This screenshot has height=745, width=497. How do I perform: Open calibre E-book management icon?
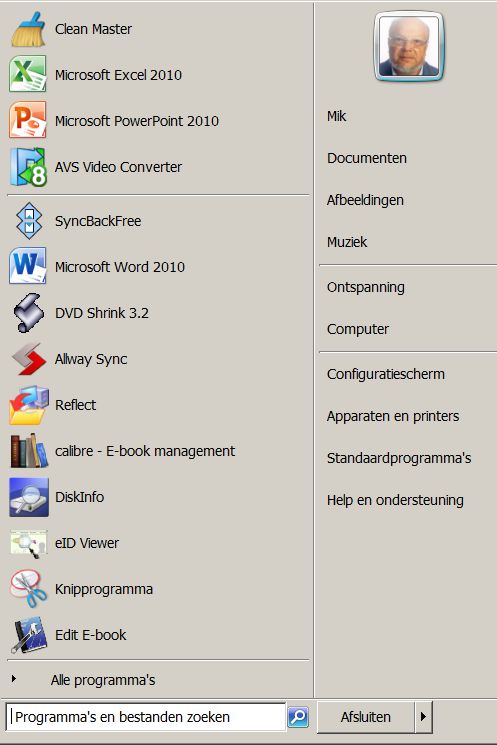29,450
